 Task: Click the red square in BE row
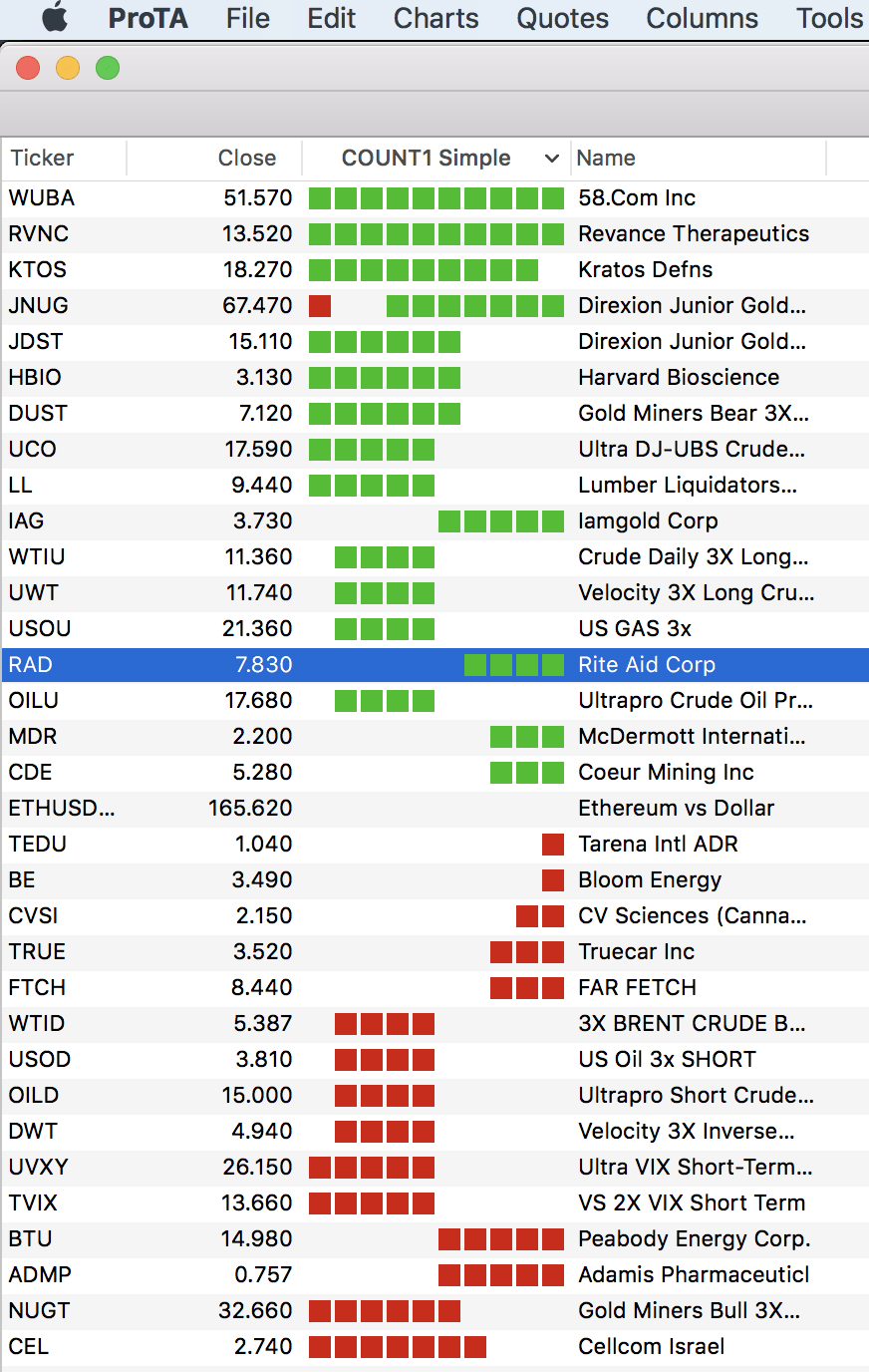coord(553,879)
